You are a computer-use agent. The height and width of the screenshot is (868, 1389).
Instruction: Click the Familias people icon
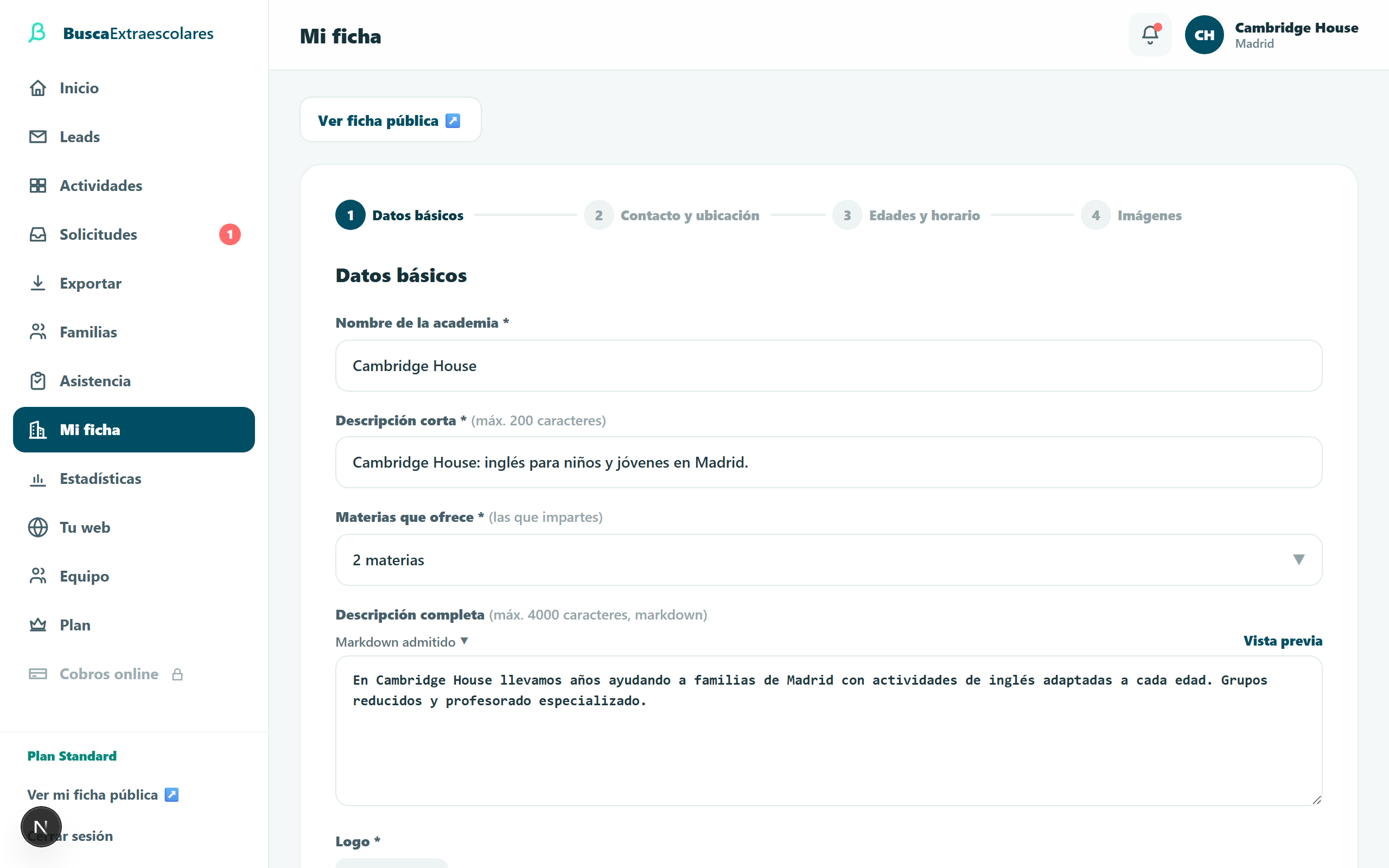(38, 332)
